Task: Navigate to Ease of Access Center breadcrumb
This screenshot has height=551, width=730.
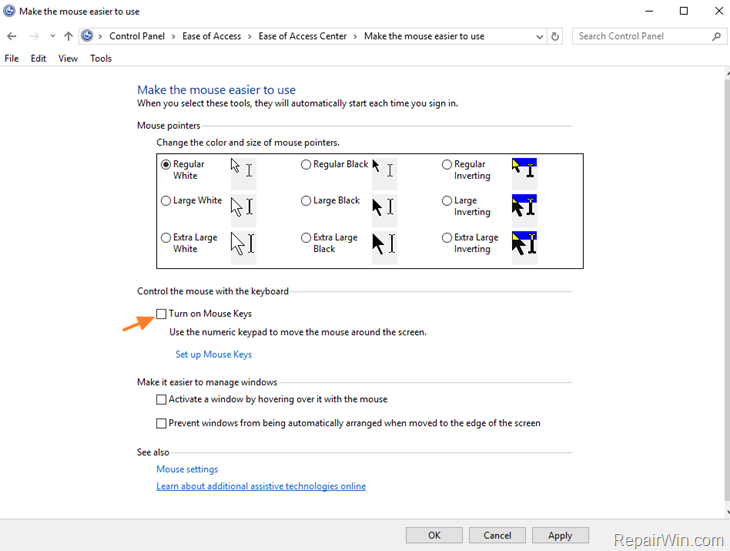Action: [303, 36]
